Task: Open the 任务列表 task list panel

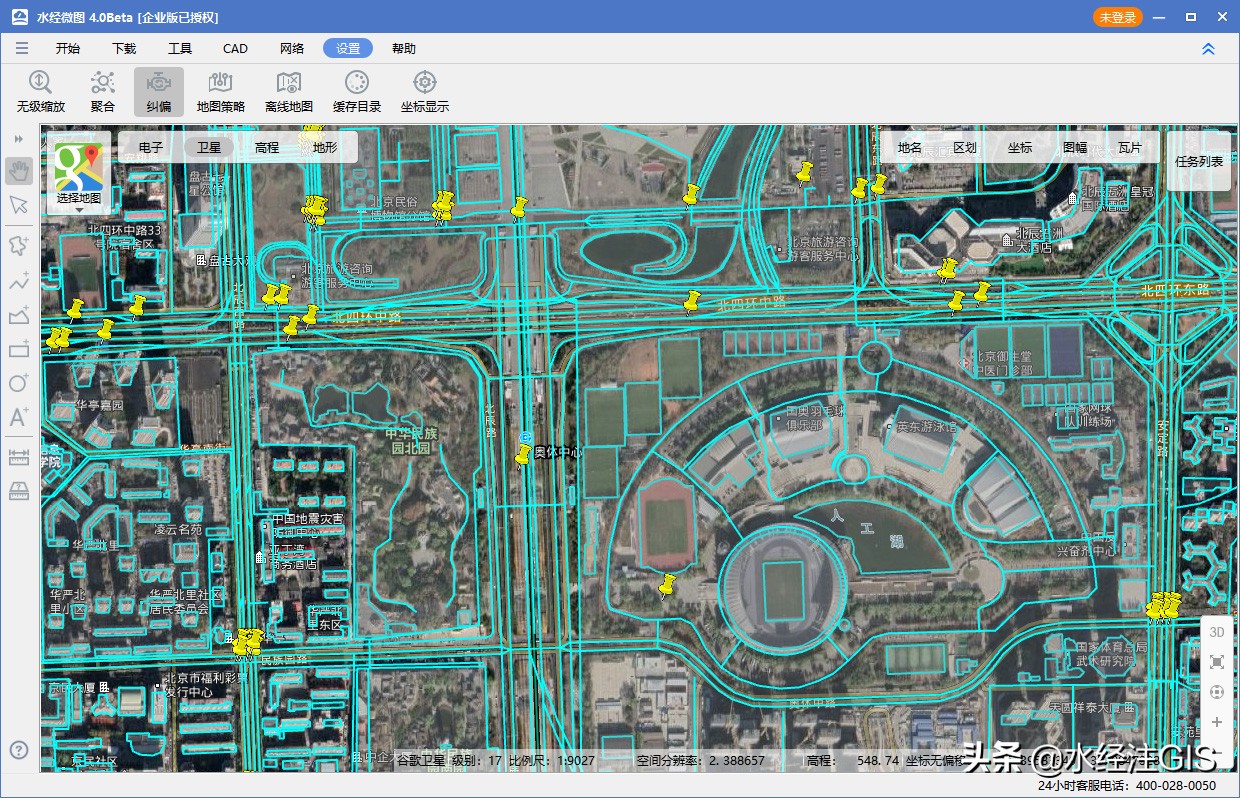Action: pos(1199,160)
